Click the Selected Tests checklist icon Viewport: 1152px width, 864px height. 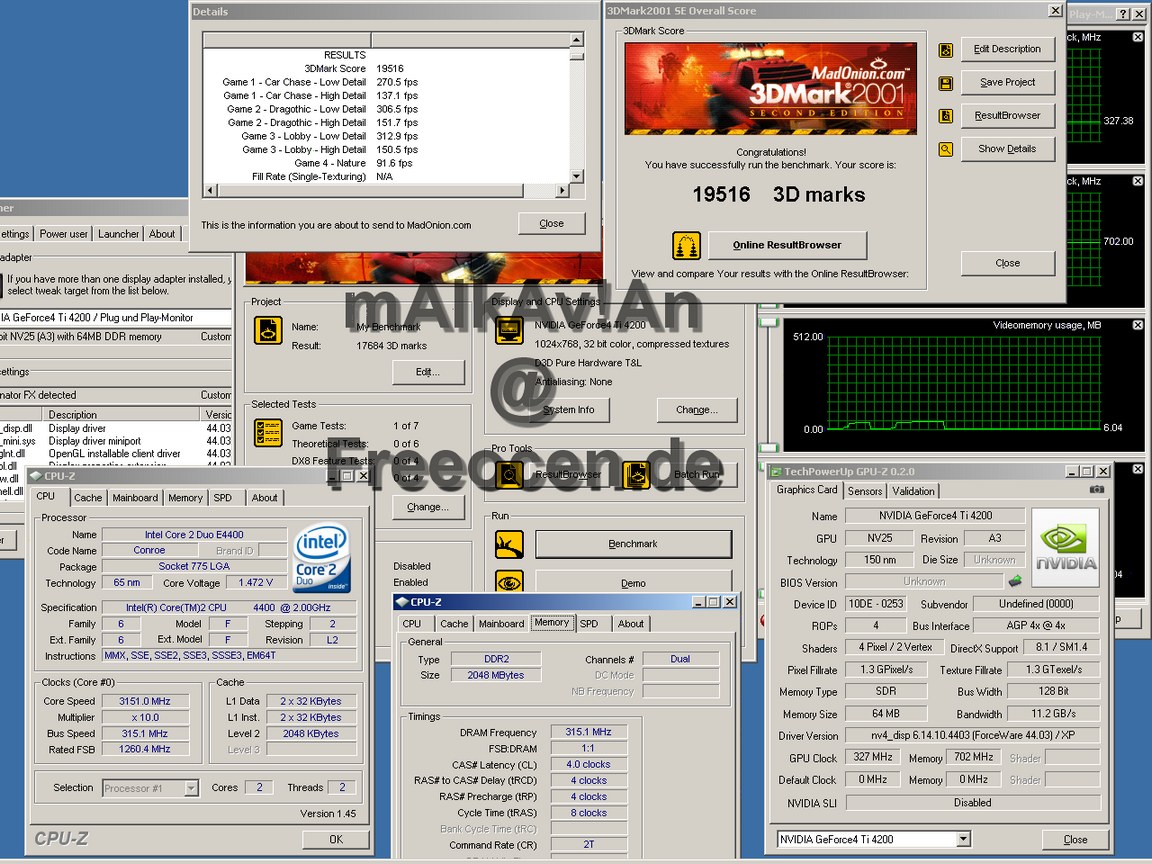click(x=268, y=433)
